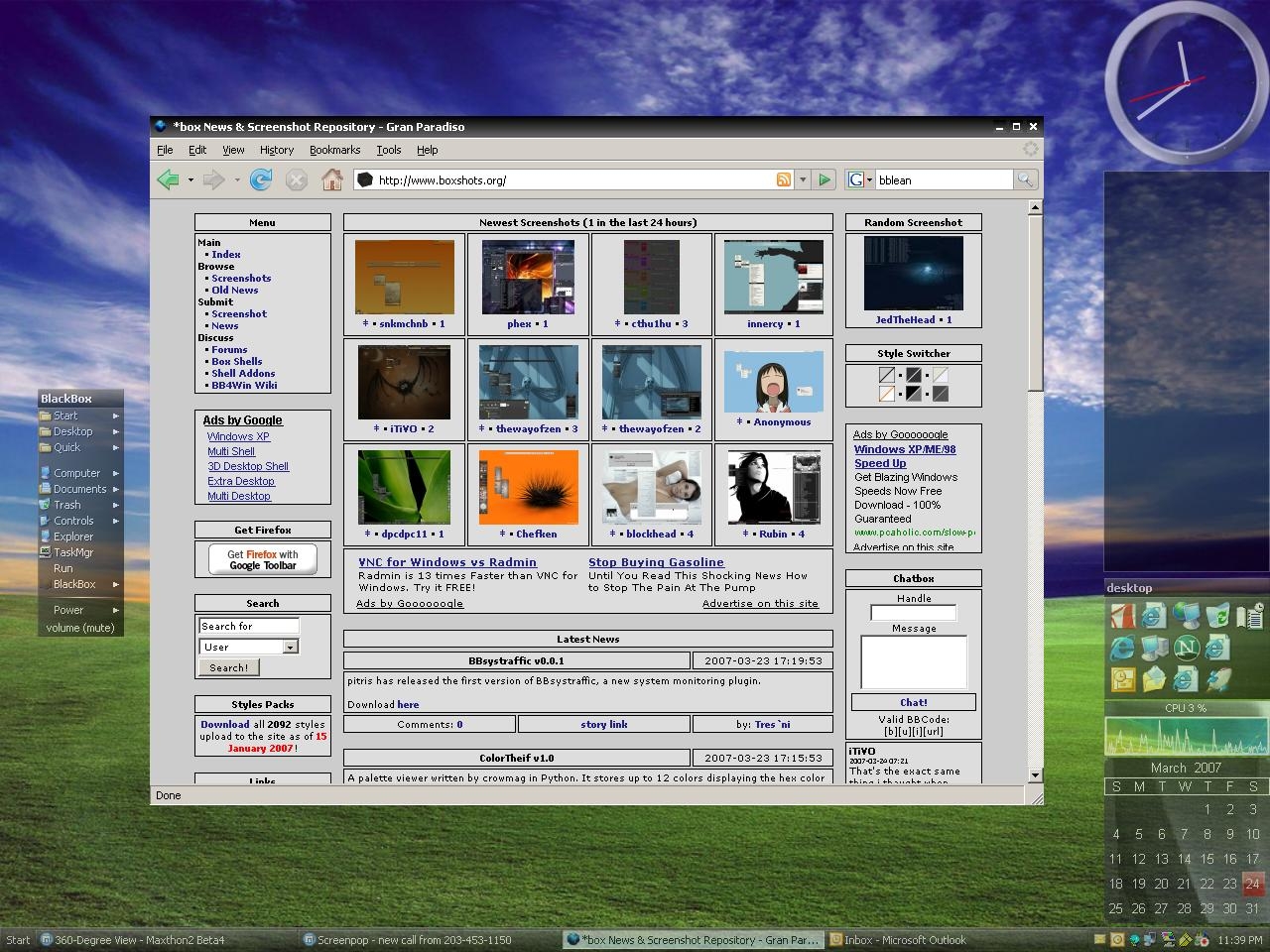Launch Netscape from the desktop panel

[x=1186, y=648]
